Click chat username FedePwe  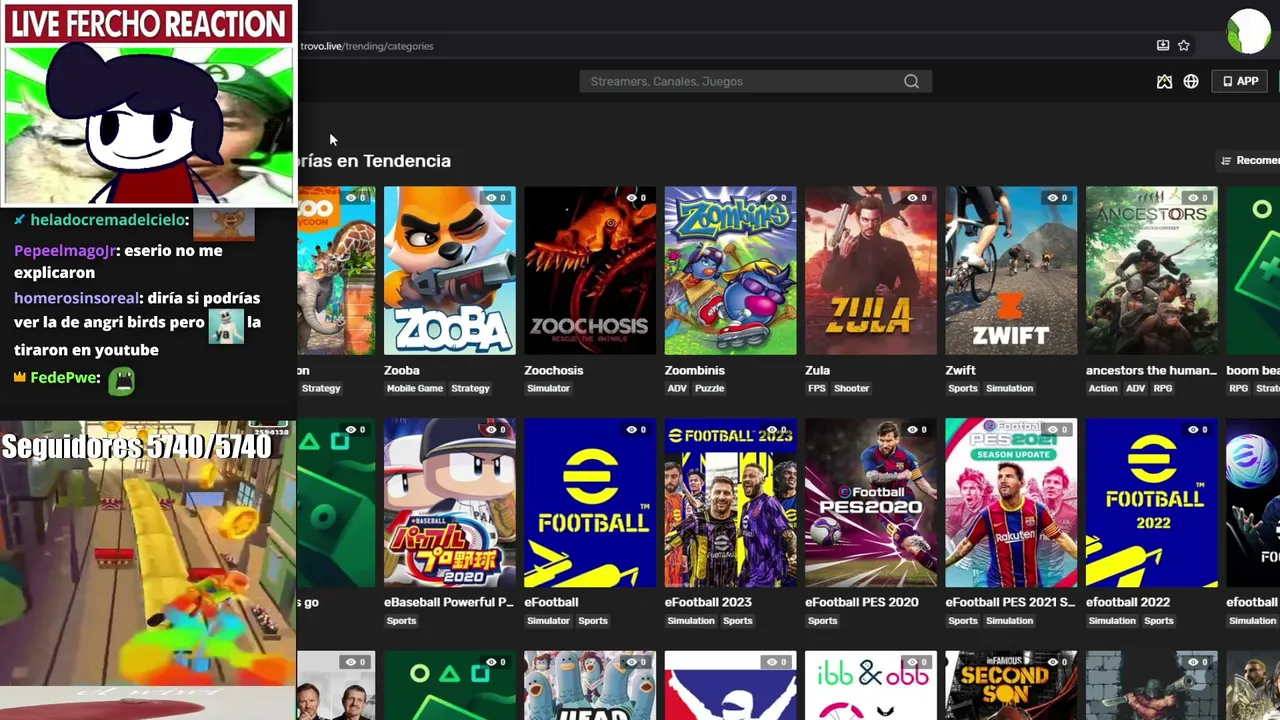point(65,378)
